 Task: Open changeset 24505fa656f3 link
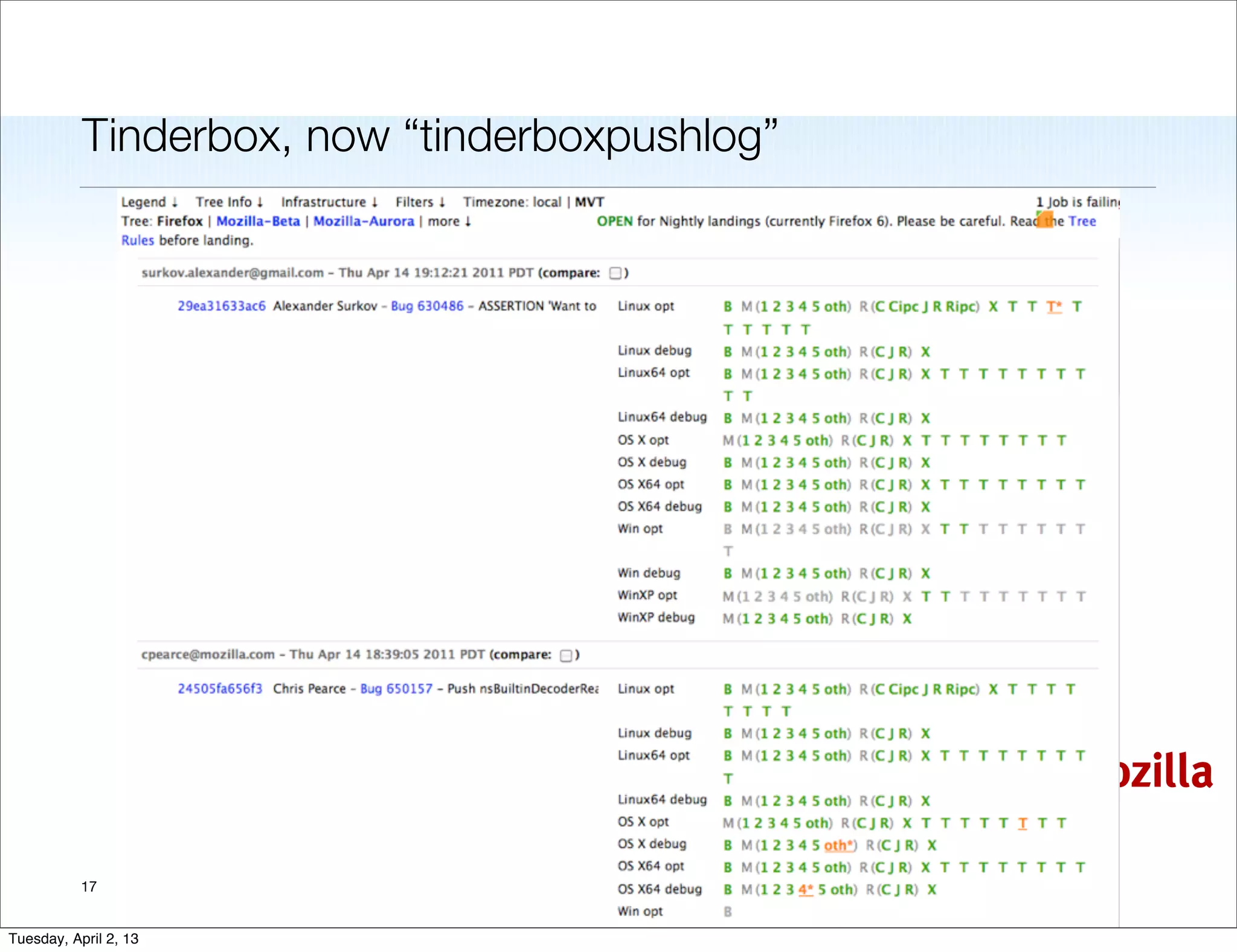[x=220, y=689]
